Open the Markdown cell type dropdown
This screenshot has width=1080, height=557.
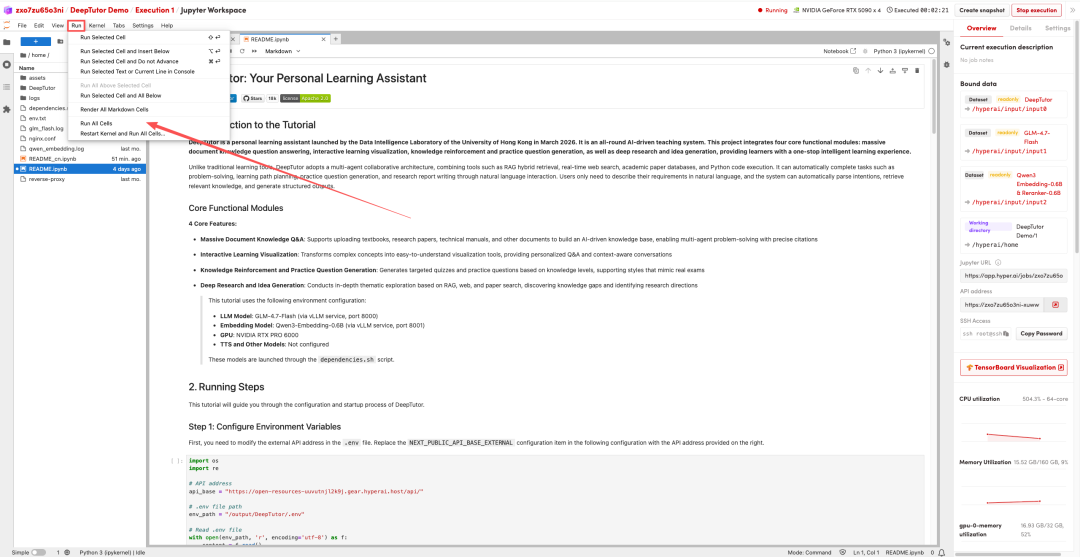pos(283,51)
